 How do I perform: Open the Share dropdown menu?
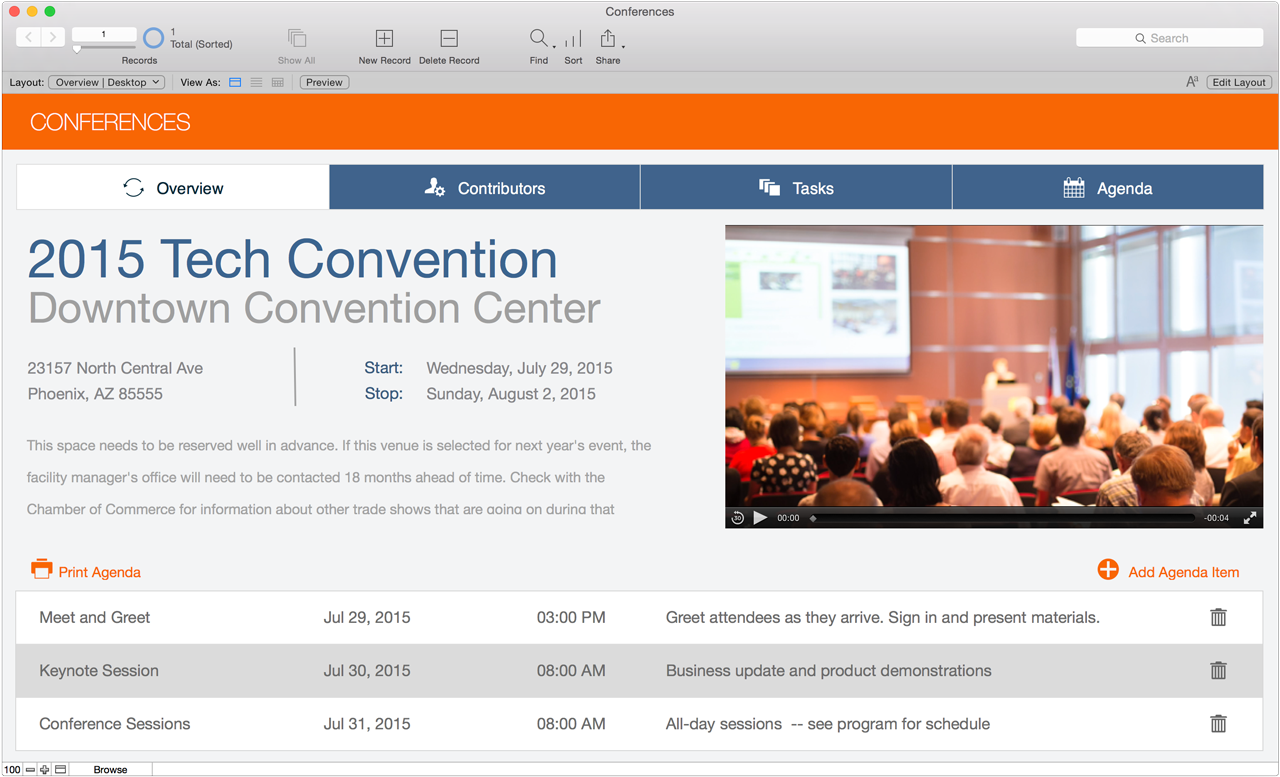609,39
